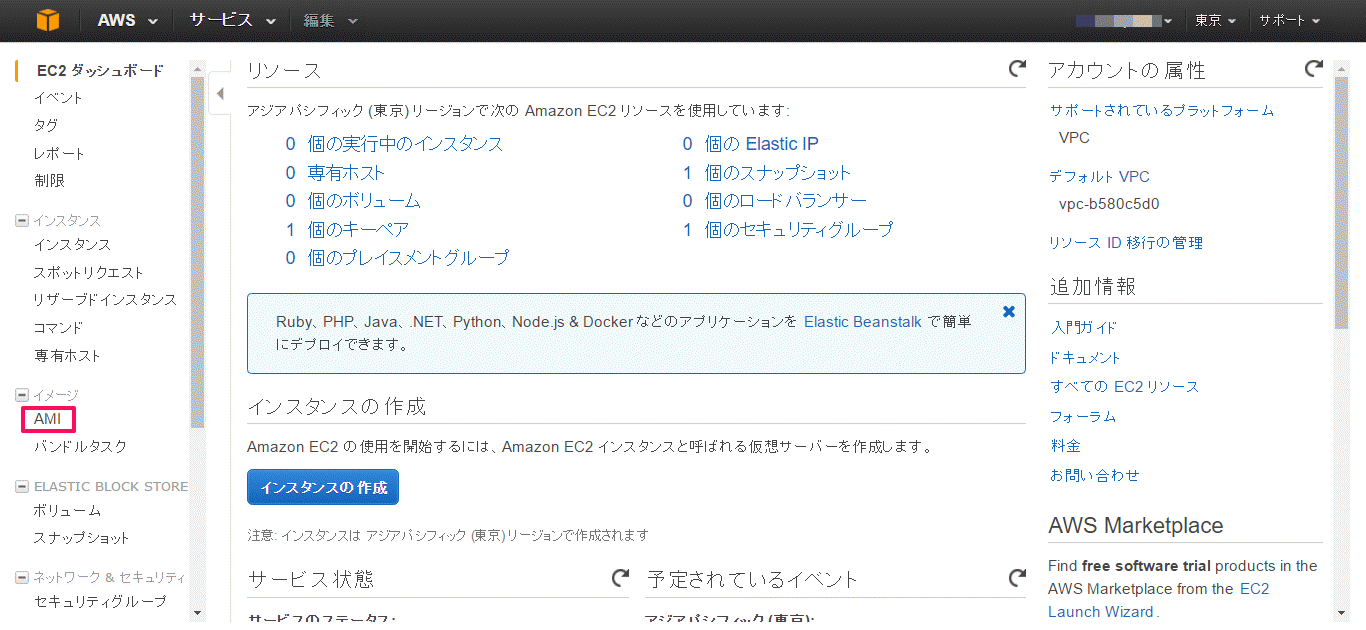1366x630 pixels.
Task: Follow the Elastic Beanstalk link
Action: click(x=863, y=322)
